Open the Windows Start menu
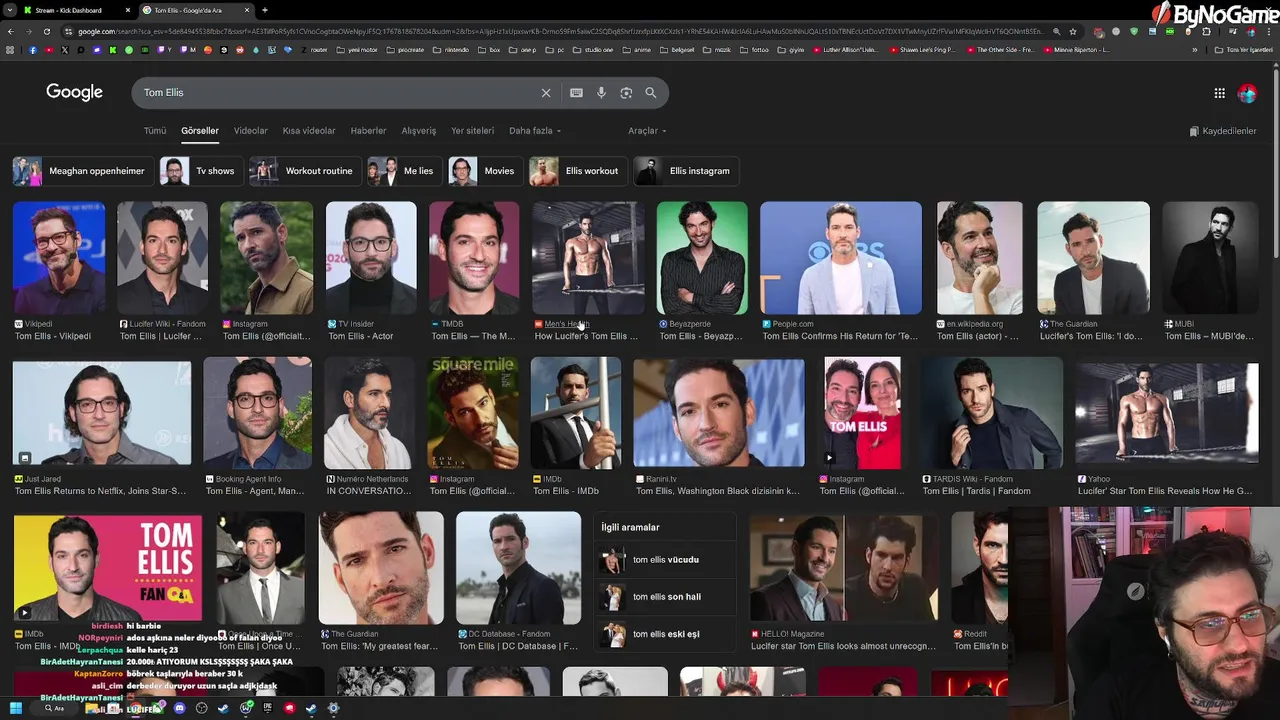The height and width of the screenshot is (720, 1280). (x=16, y=708)
